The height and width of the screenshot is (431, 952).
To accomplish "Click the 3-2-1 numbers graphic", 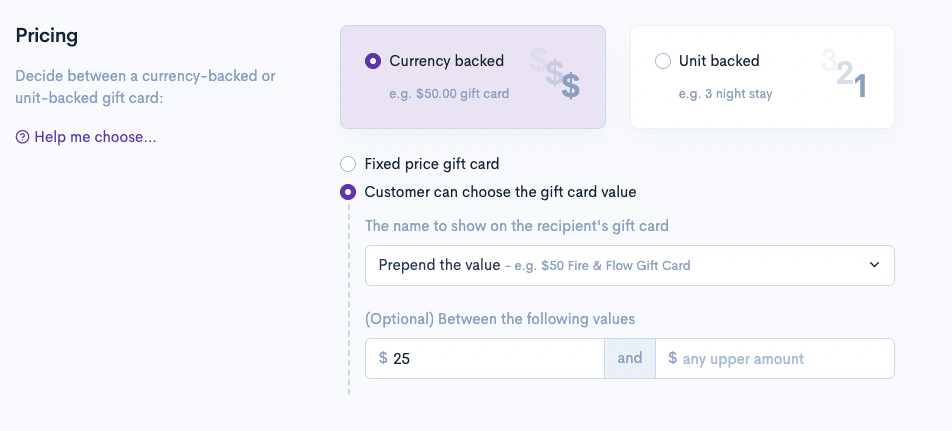I will (844, 73).
